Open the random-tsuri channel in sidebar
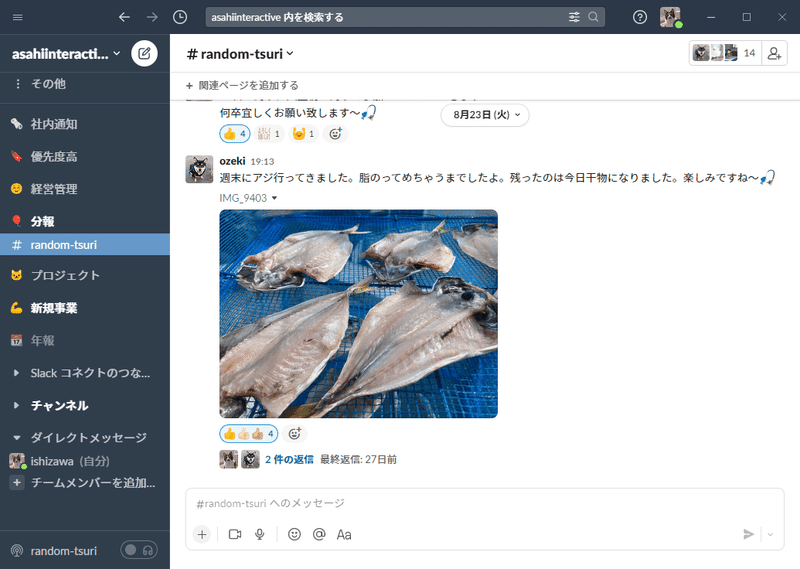 pyautogui.click(x=85, y=245)
